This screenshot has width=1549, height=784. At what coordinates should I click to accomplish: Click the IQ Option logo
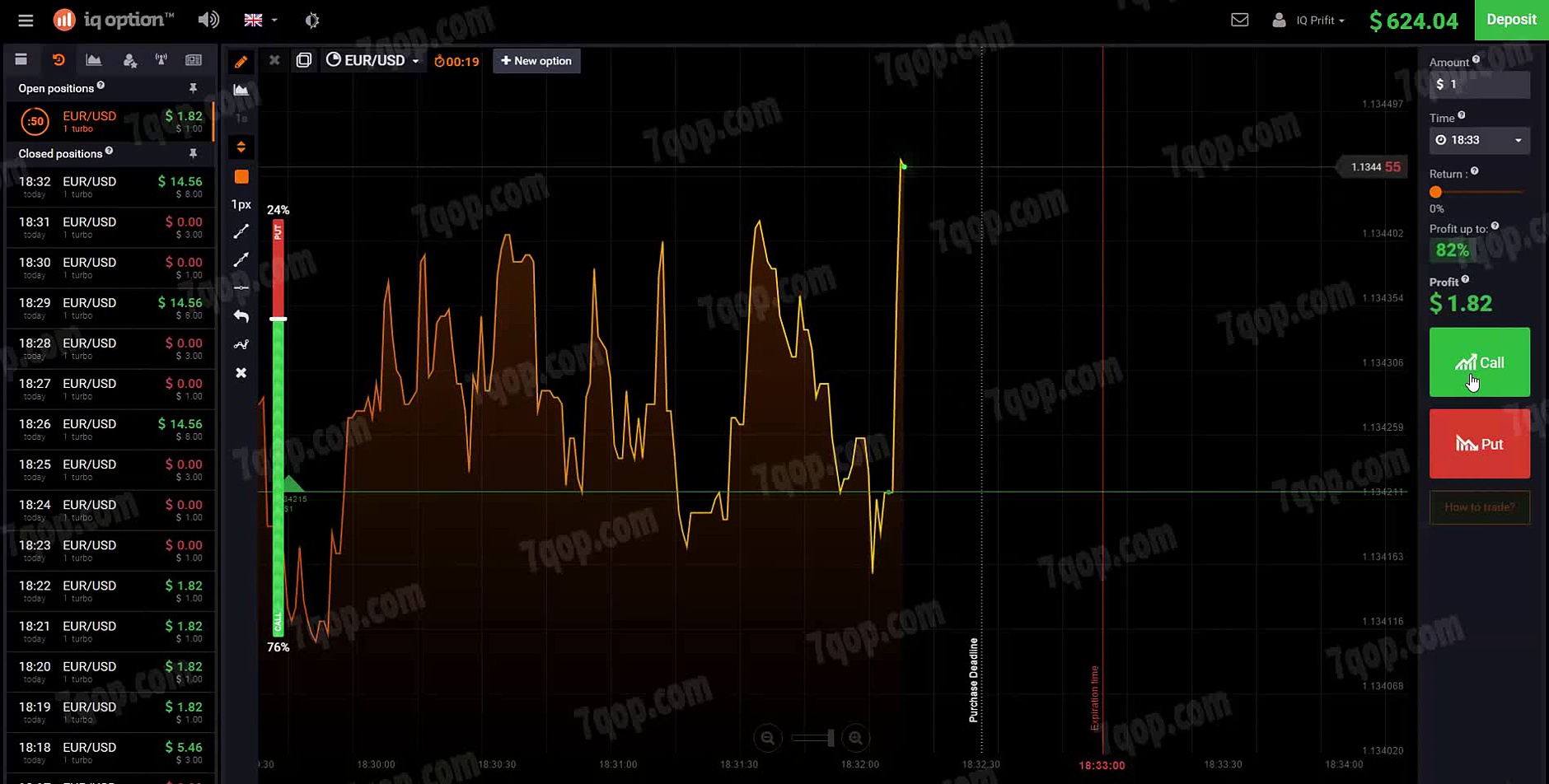tap(114, 20)
